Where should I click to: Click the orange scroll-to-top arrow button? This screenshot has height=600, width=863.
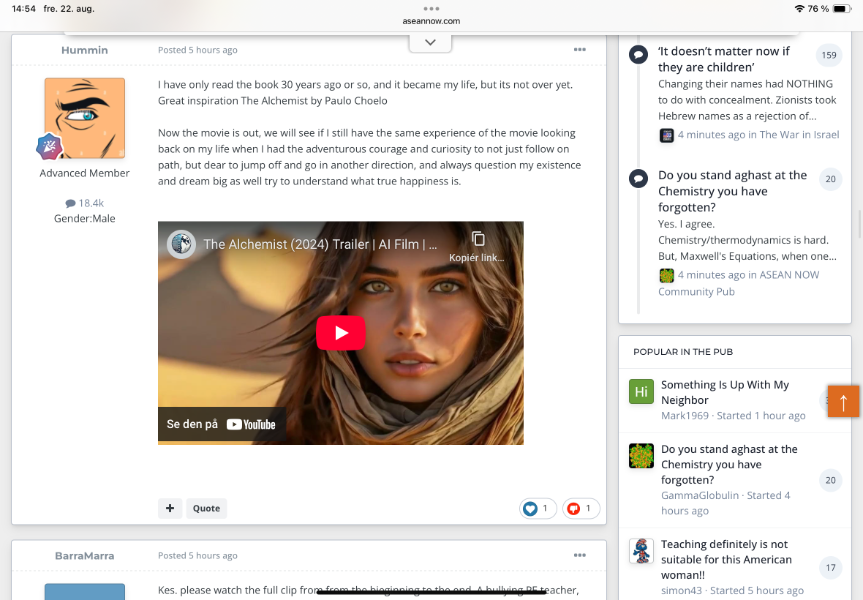click(842, 402)
